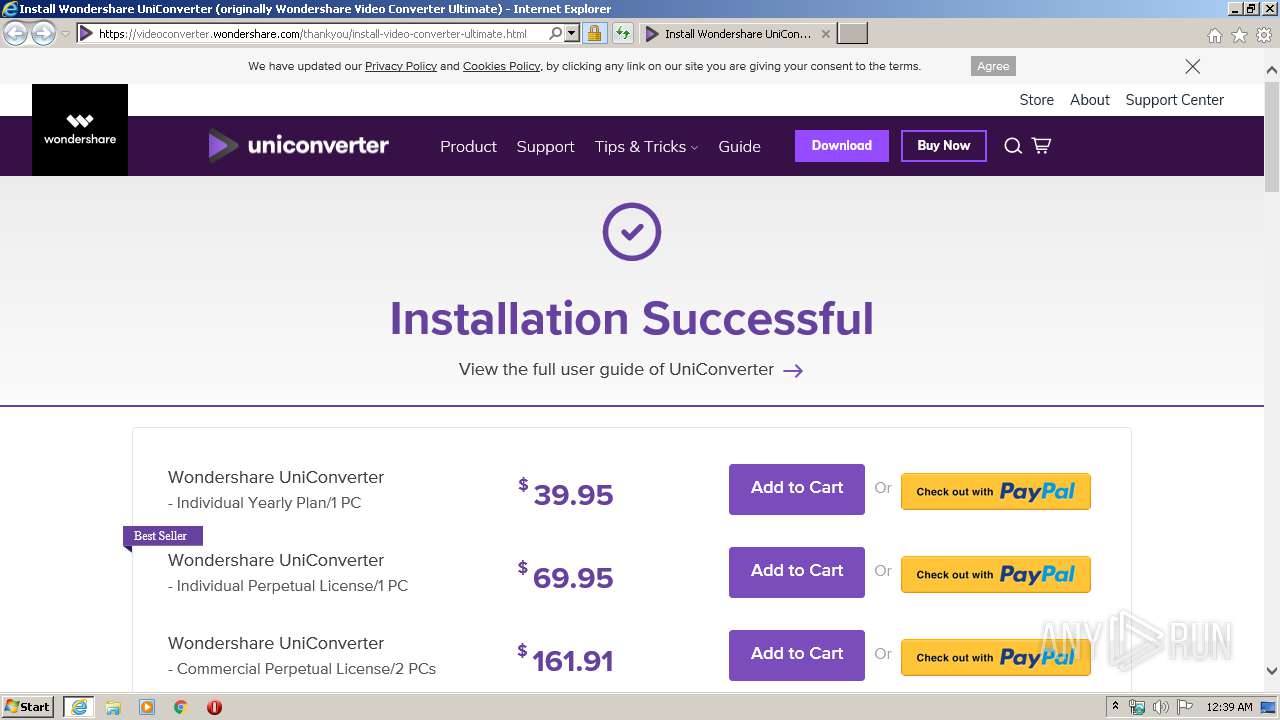Open the Support menu item
The image size is (1280, 720).
tap(545, 146)
